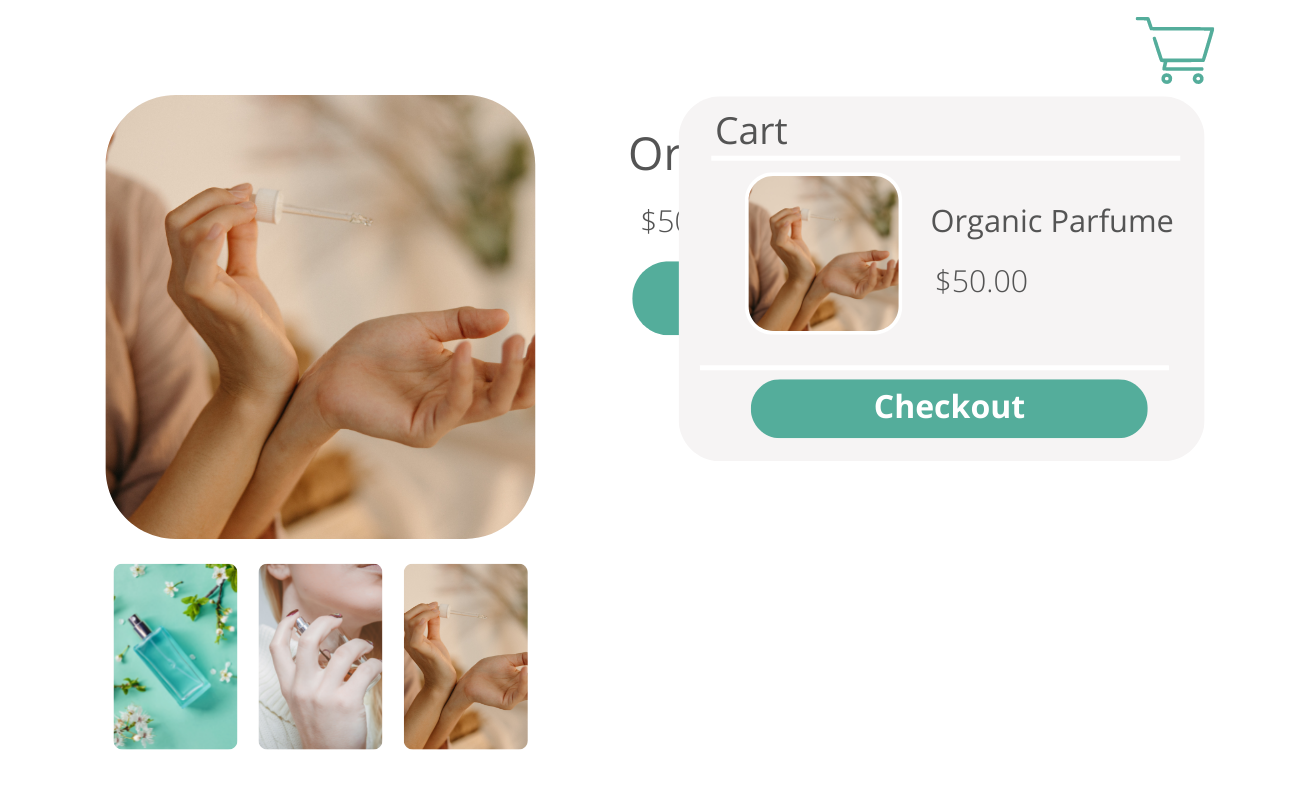Click the Checkout button
The height and width of the screenshot is (785, 1307).
tap(949, 408)
